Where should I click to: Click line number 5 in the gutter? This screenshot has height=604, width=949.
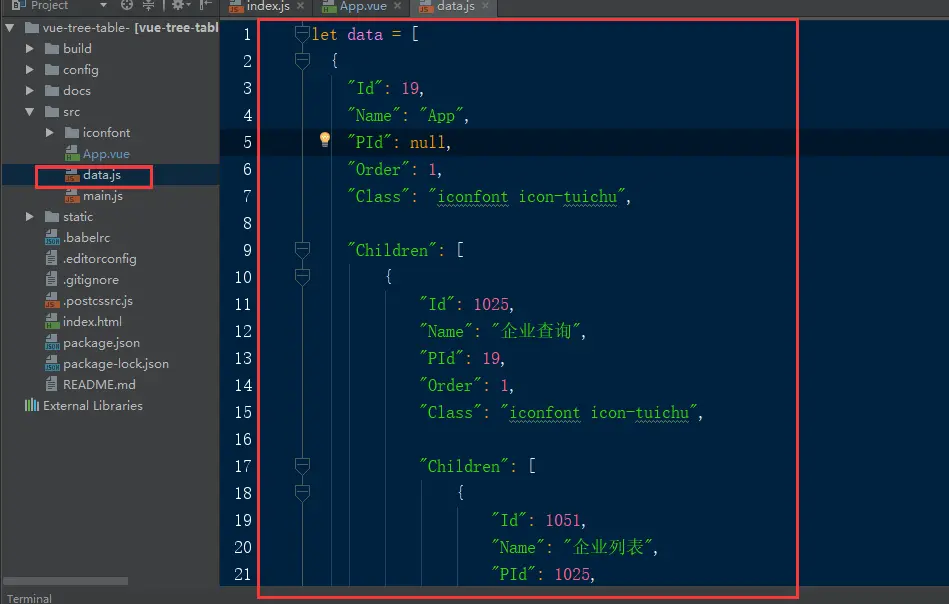[248, 142]
